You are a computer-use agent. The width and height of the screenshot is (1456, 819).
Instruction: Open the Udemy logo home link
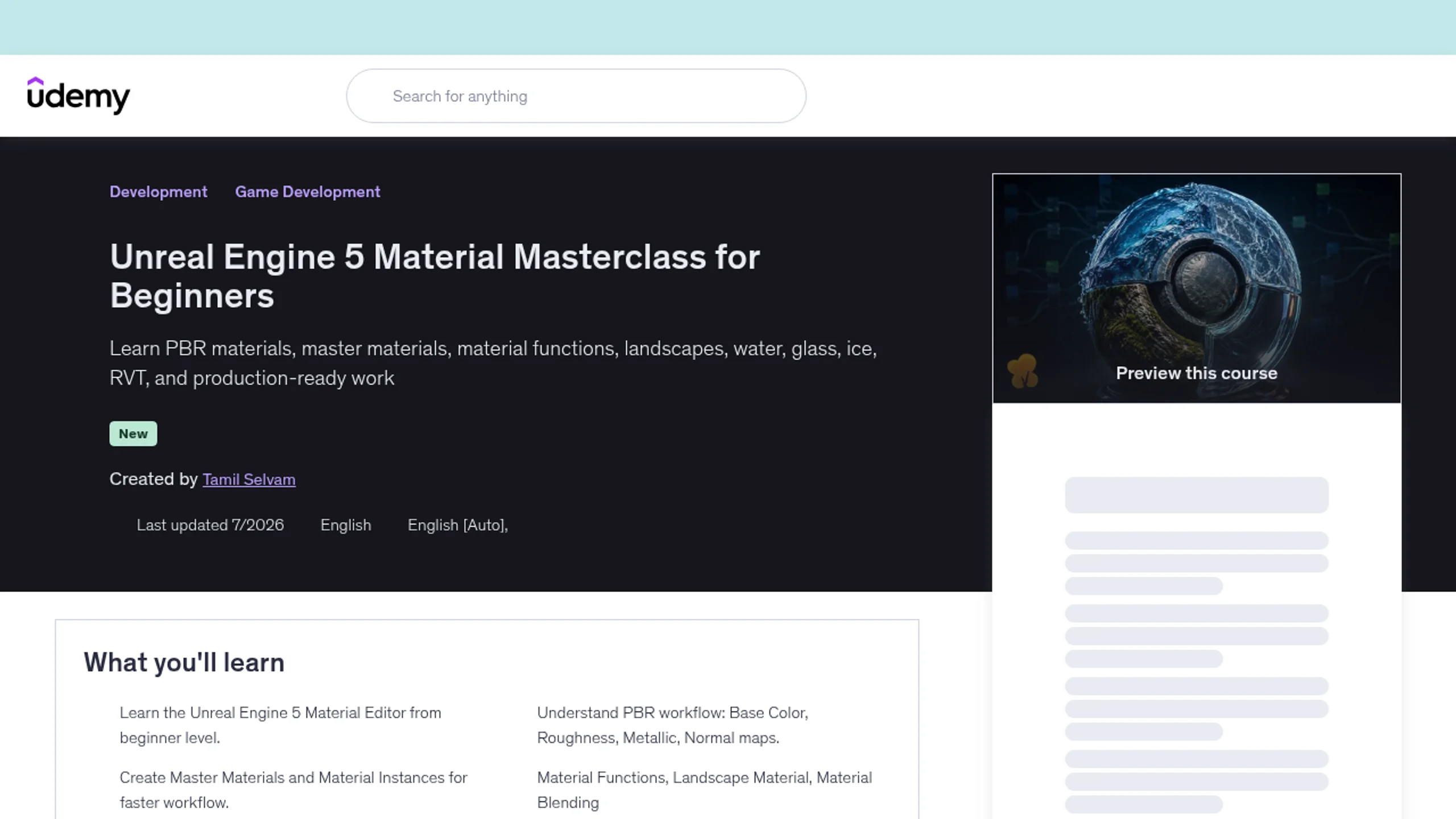coord(78,96)
